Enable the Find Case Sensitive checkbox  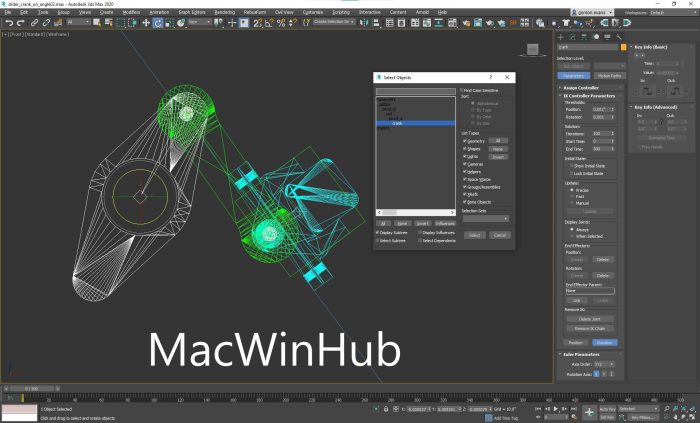[x=462, y=90]
